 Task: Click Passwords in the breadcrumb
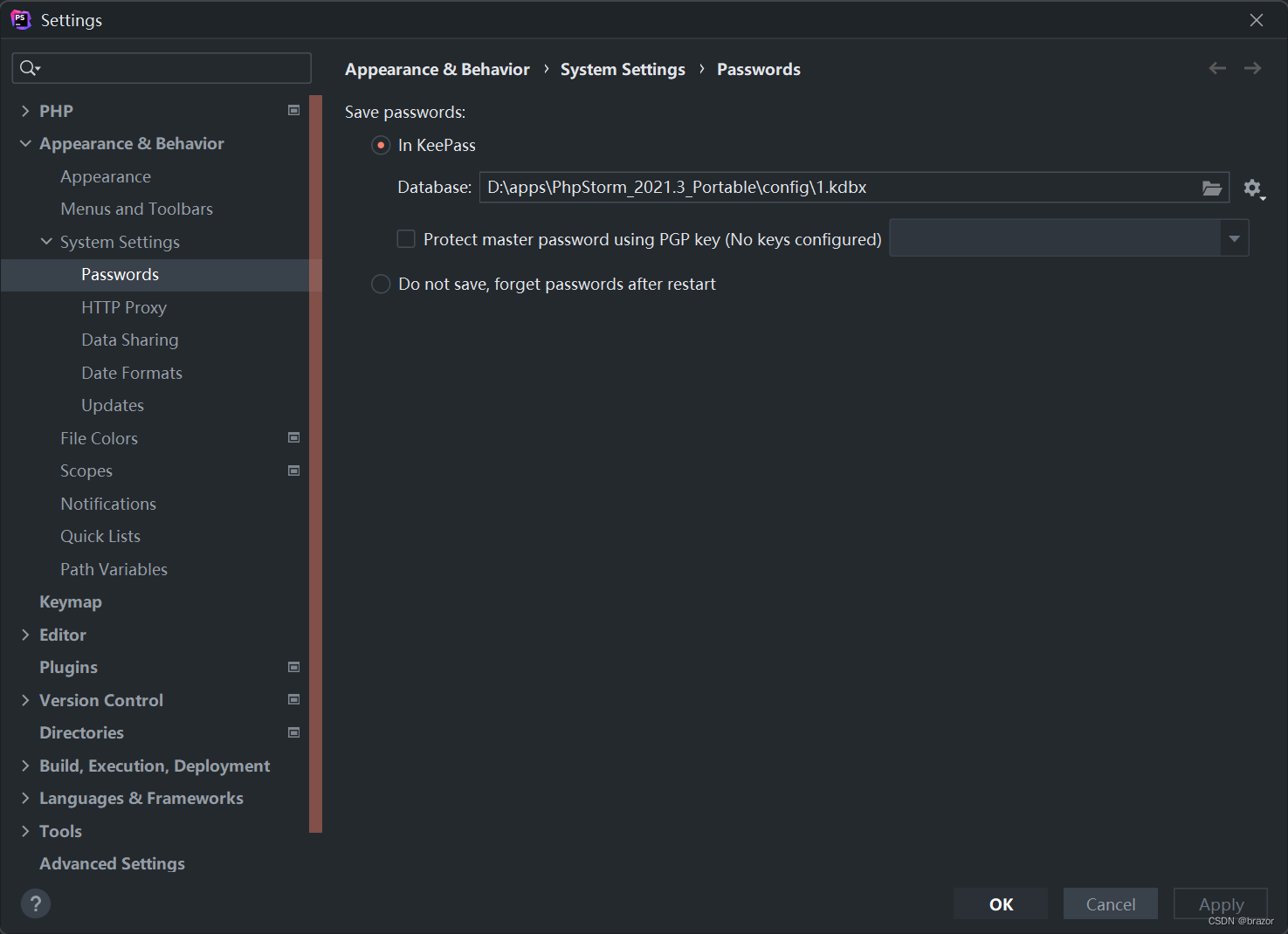click(759, 69)
